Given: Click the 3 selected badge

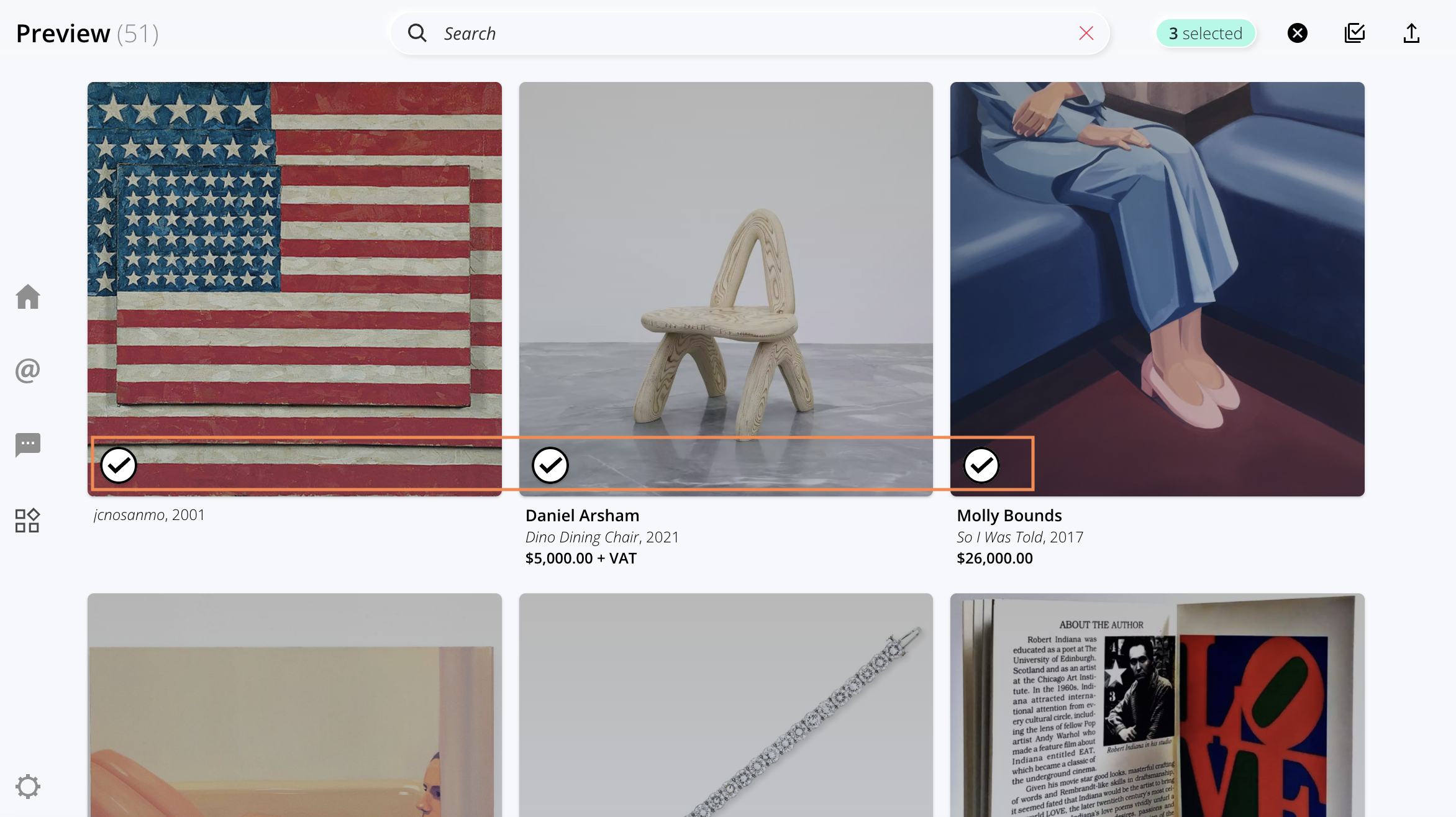Looking at the screenshot, I should coord(1205,33).
